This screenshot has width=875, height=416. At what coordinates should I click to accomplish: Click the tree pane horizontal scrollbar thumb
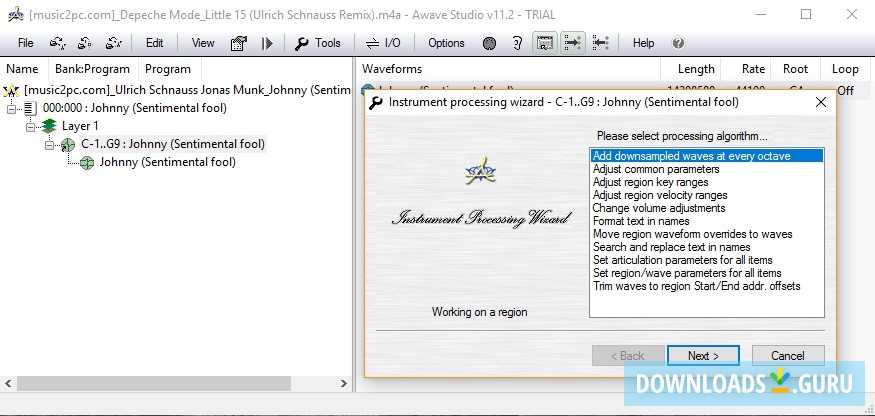[153, 384]
